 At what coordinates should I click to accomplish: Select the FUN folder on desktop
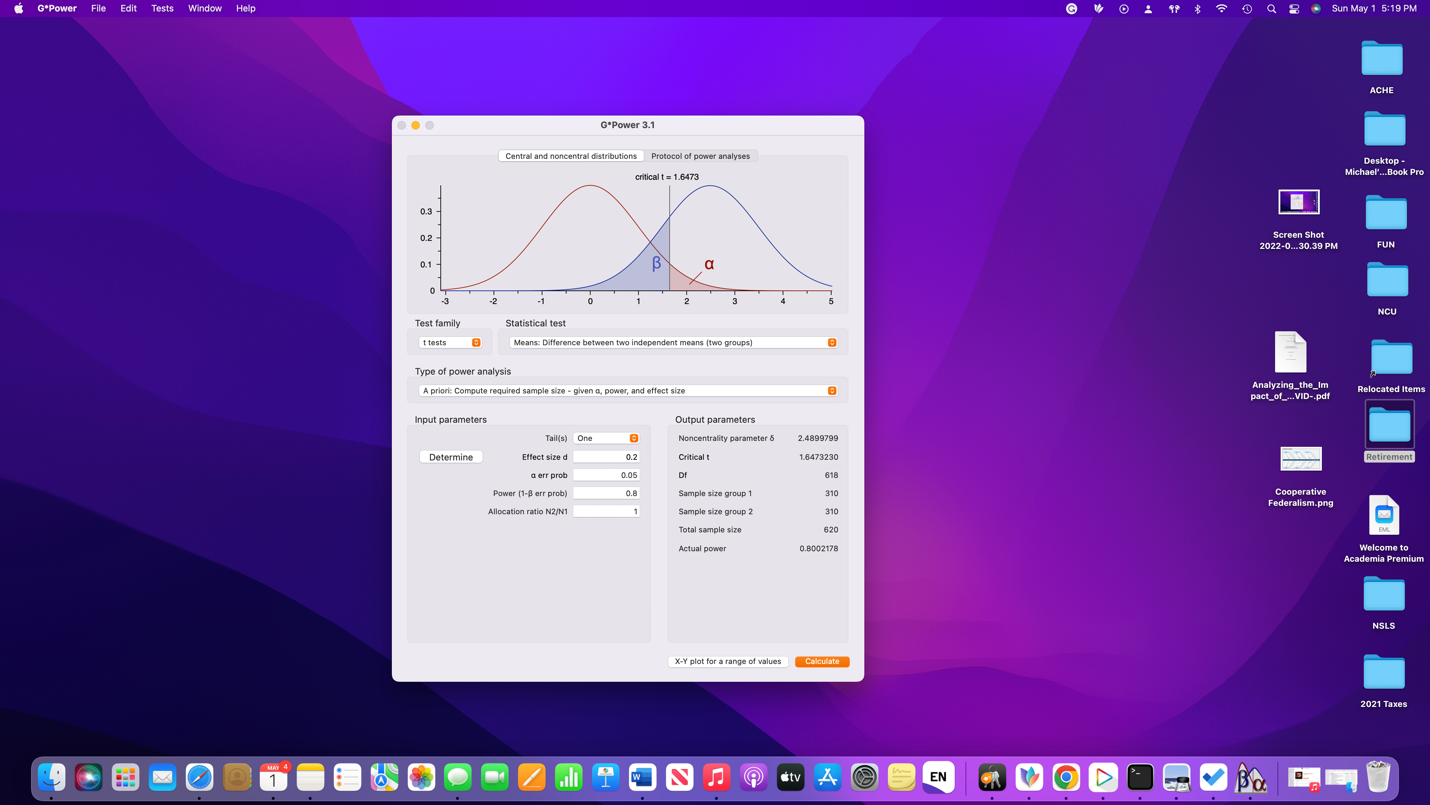[1386, 214]
